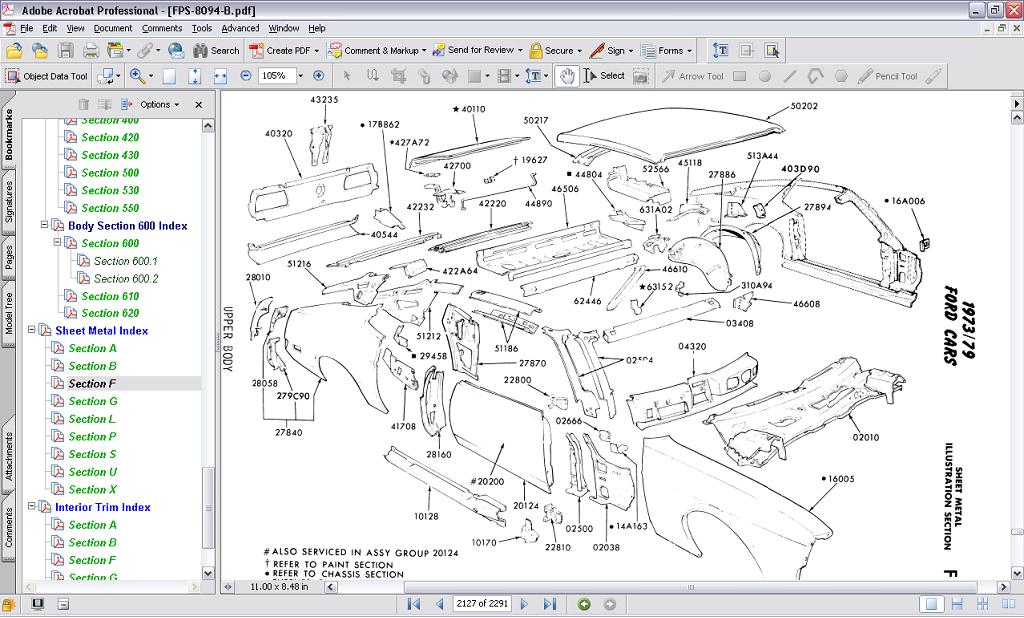1024x618 pixels.
Task: Close the bookmarks panel with X
Action: click(x=199, y=105)
